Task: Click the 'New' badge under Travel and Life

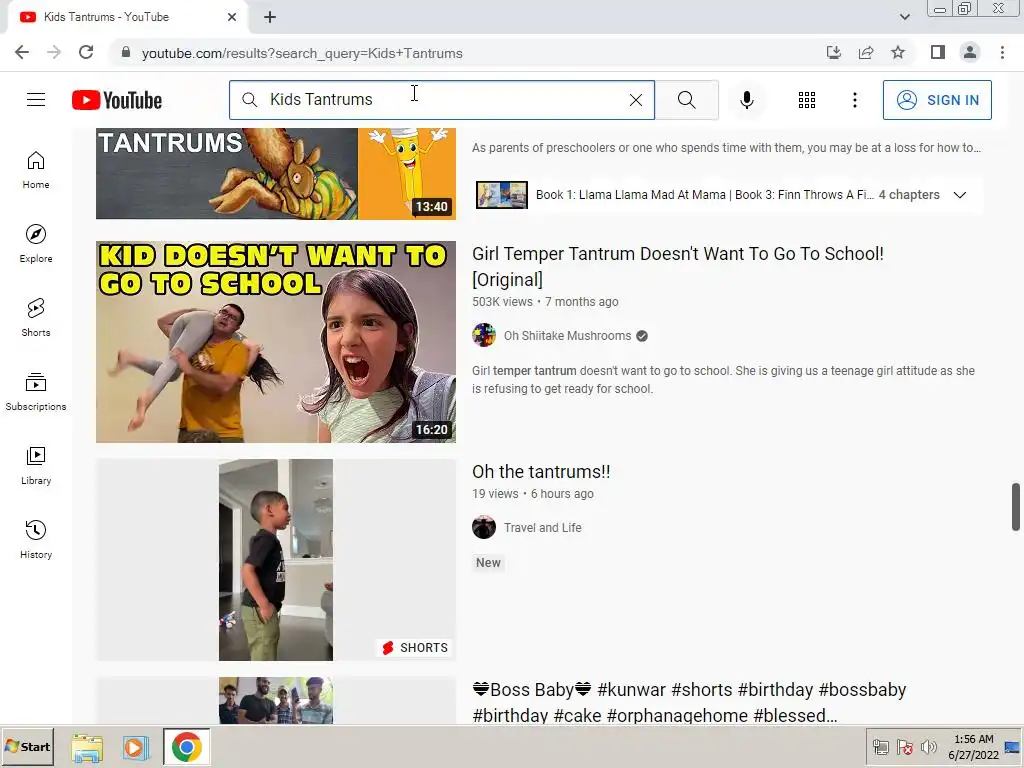Action: click(488, 563)
